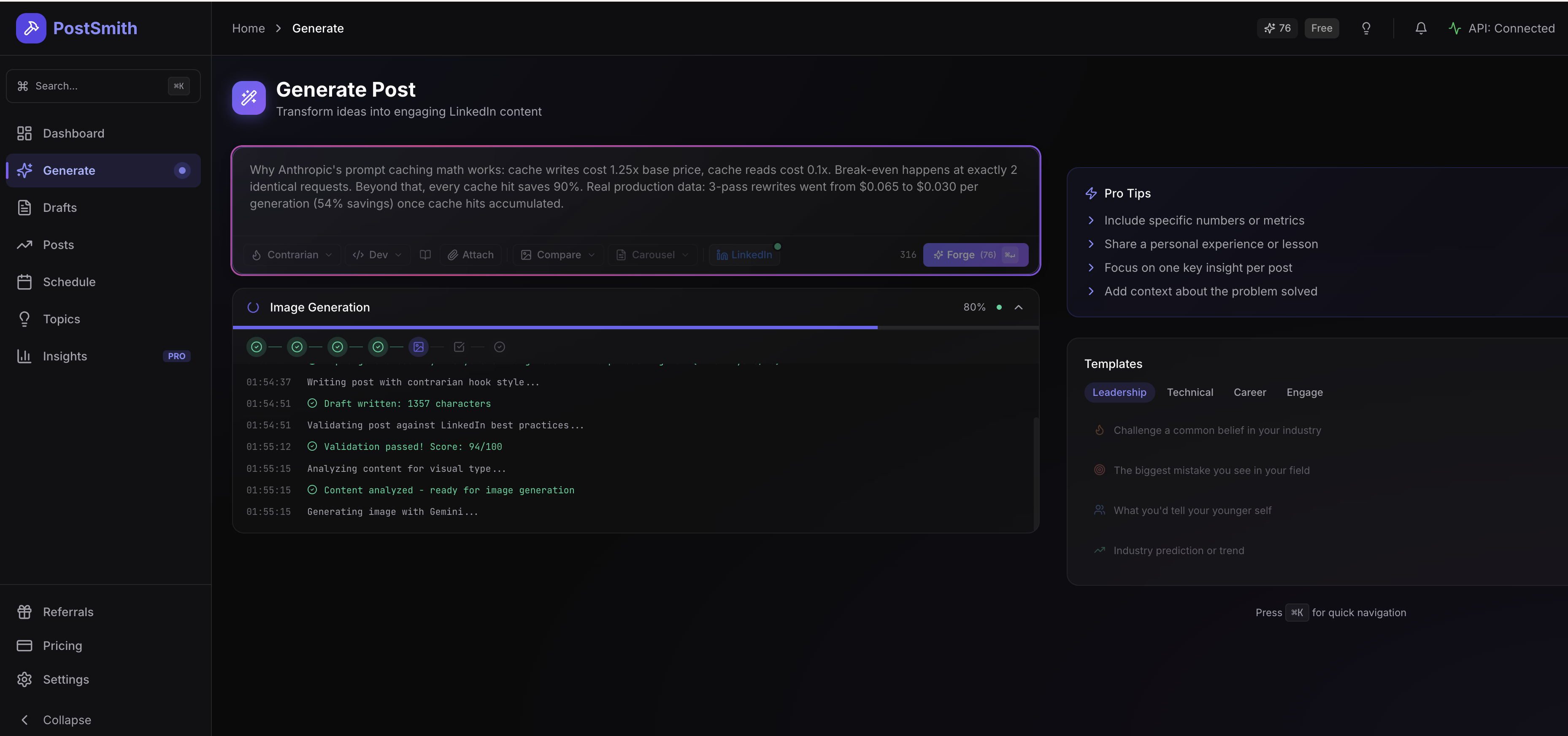The image size is (1568, 736).
Task: Click the credits sparkle badge showing 76
Action: [x=1277, y=28]
